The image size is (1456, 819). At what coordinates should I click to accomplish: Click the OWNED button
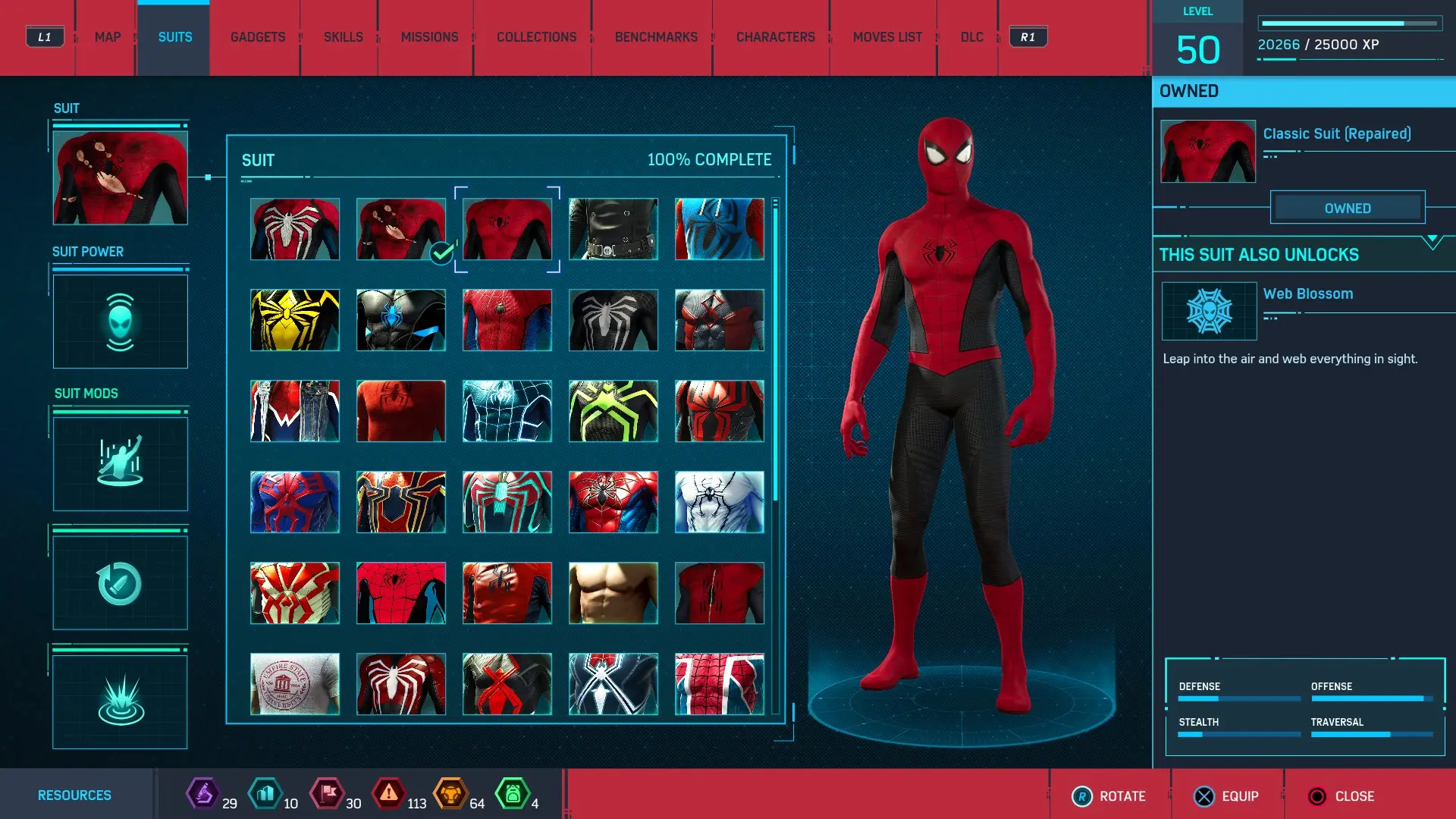click(x=1348, y=208)
